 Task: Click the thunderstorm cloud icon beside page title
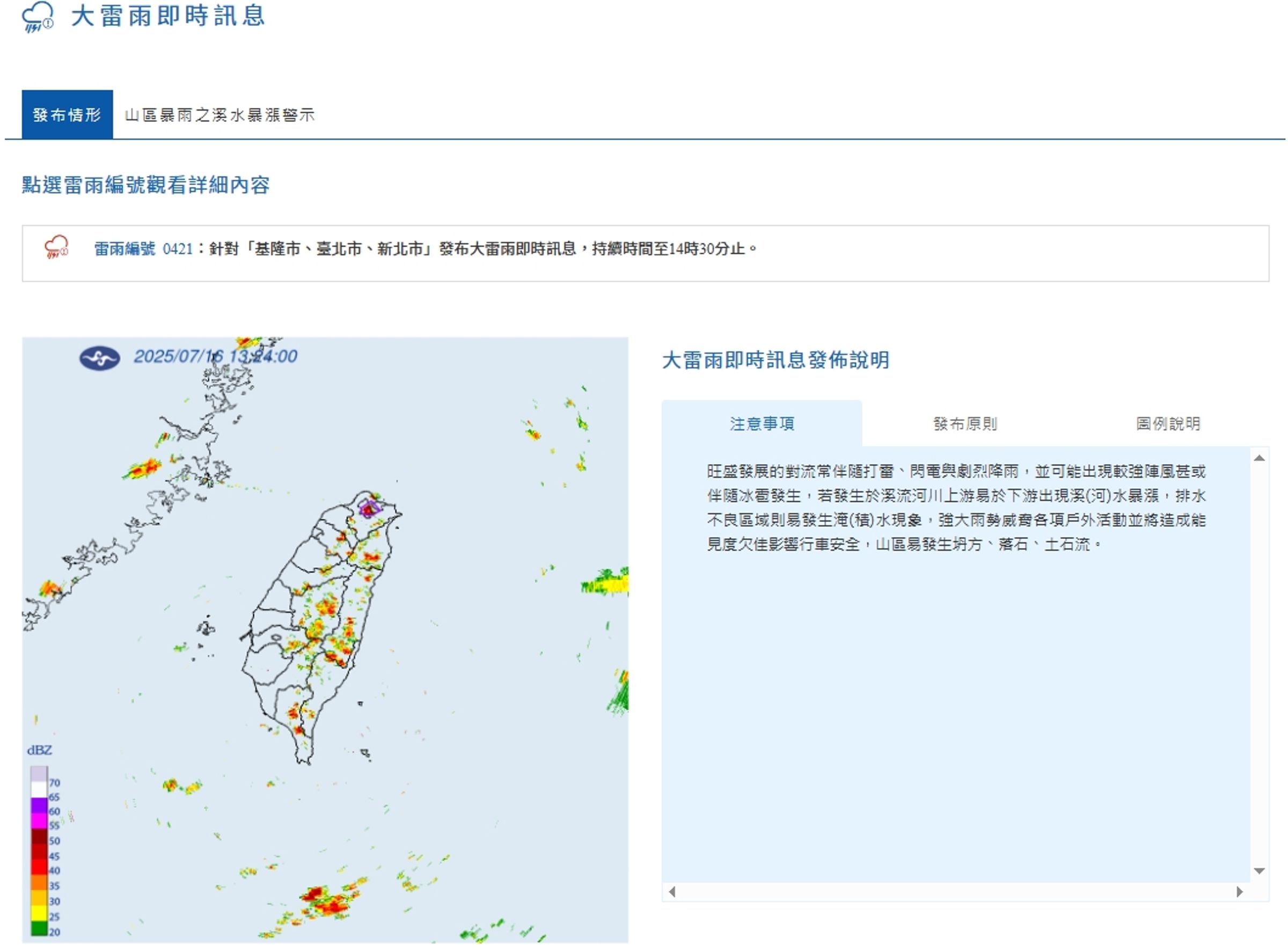coord(38,17)
